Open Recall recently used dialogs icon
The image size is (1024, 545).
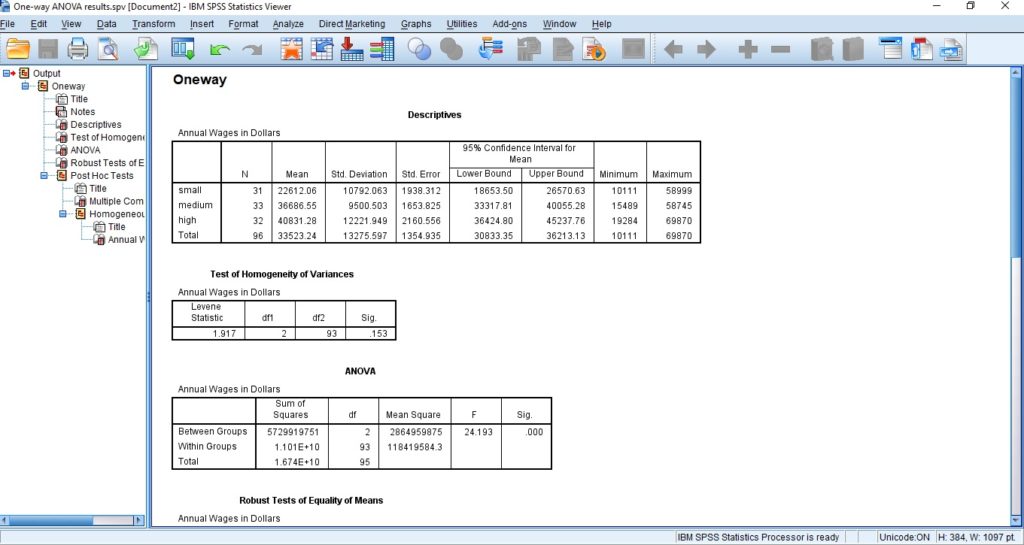pyautogui.click(x=184, y=49)
